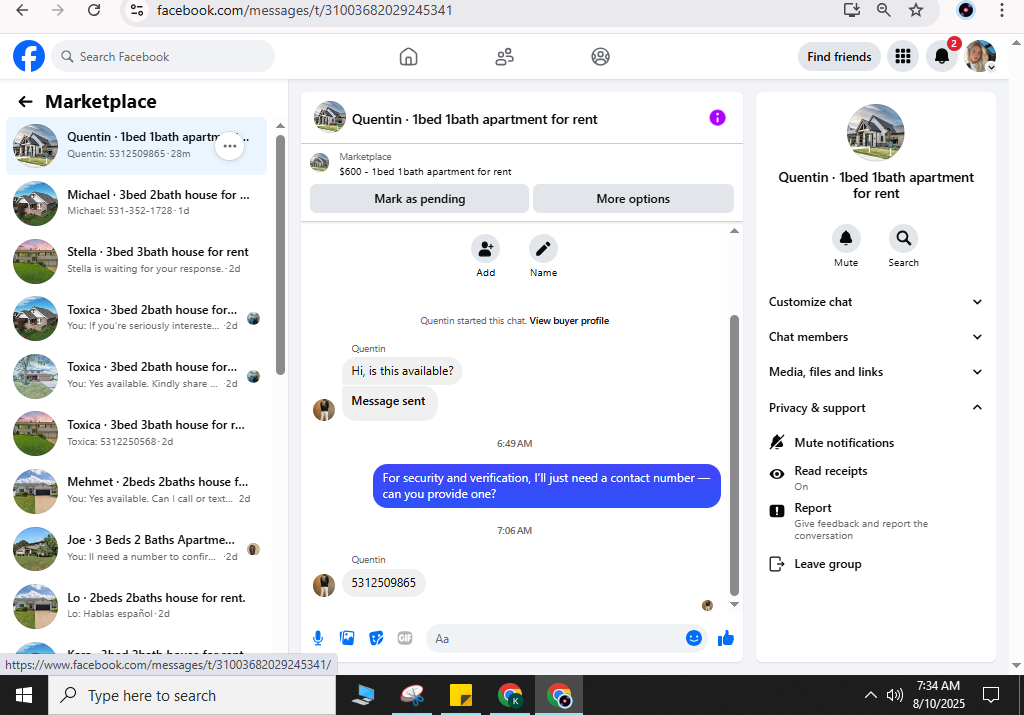
Task: Open the notifications bell with badge
Action: pos(942,57)
